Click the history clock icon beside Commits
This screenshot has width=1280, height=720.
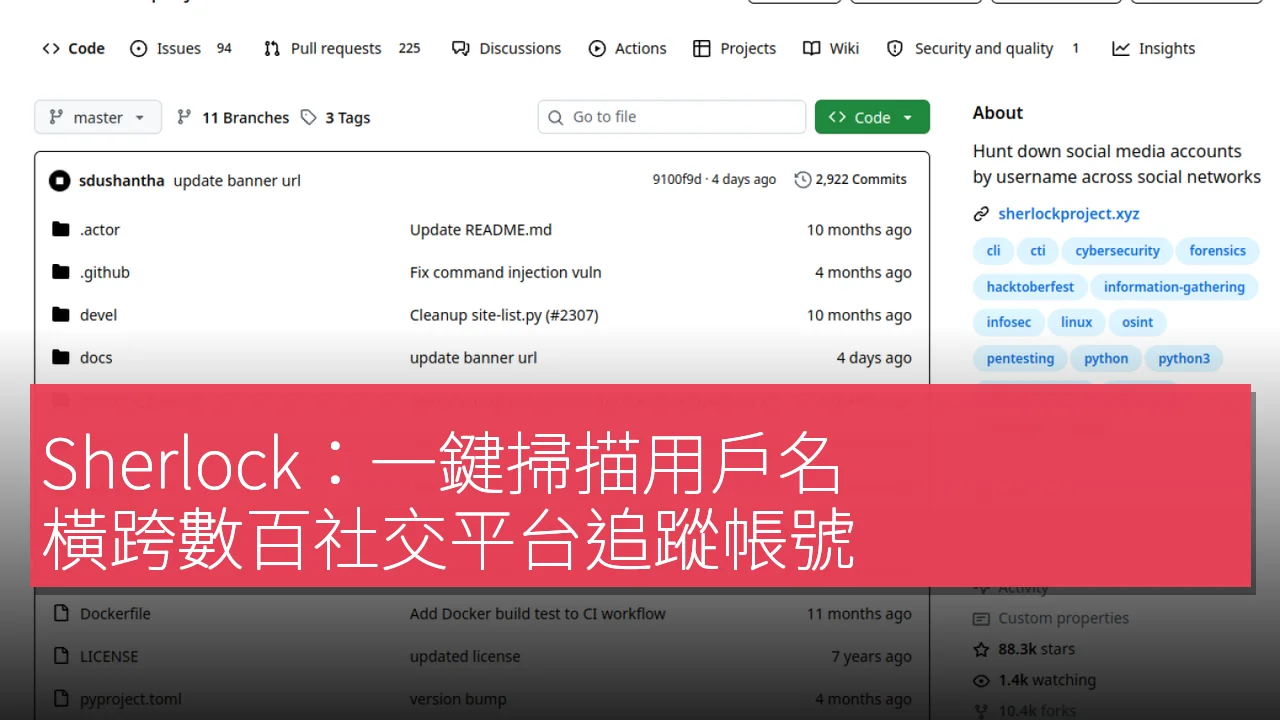point(803,180)
